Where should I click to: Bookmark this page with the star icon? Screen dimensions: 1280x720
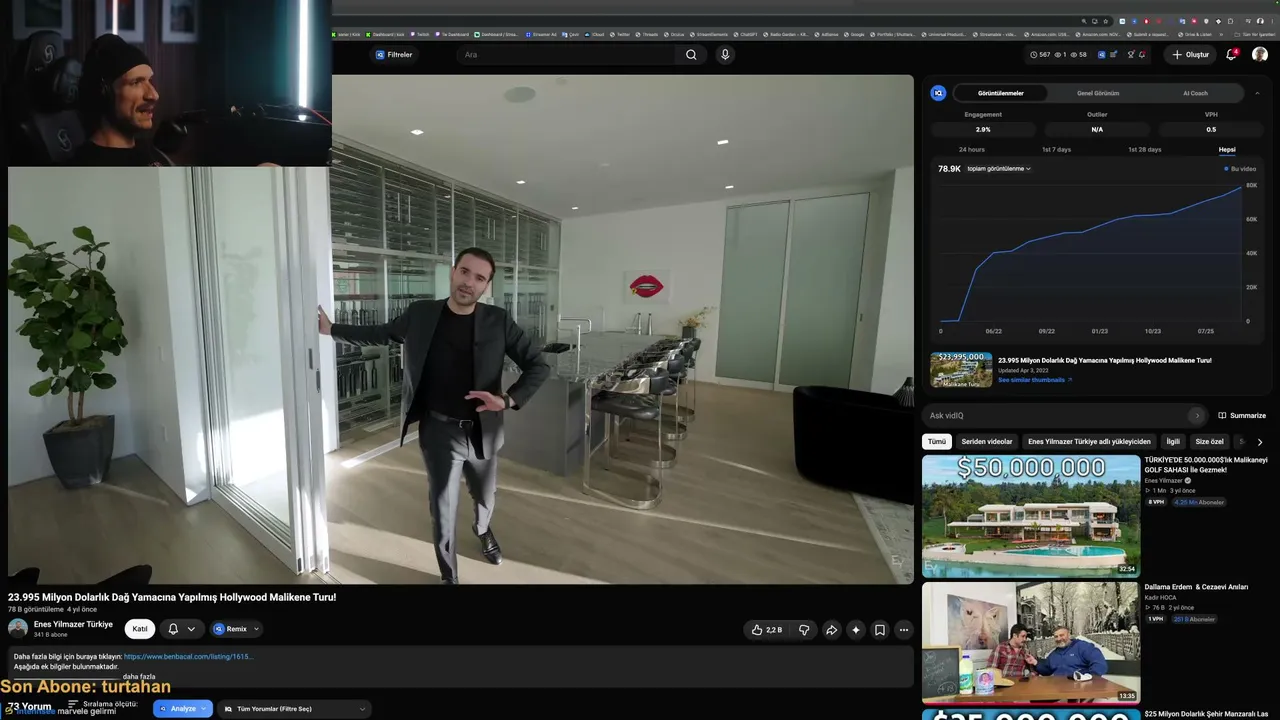click(x=1106, y=21)
